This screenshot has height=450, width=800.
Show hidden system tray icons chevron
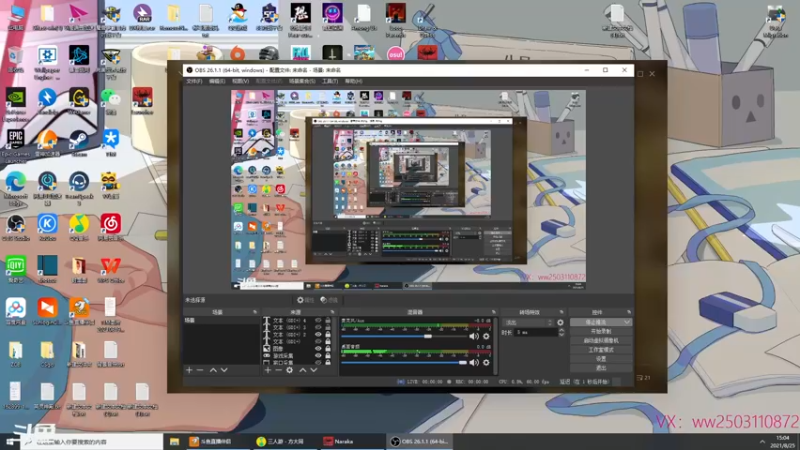(762, 442)
